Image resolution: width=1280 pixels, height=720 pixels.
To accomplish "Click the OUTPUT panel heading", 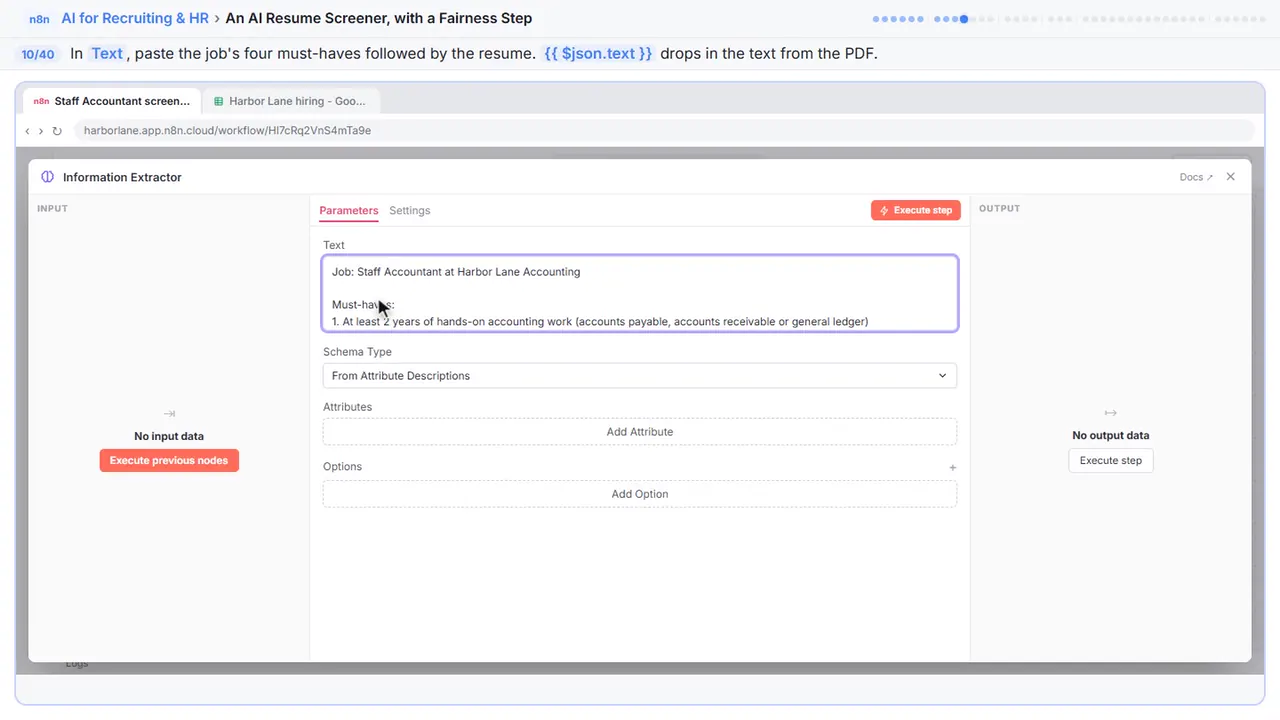I will coord(1000,209).
